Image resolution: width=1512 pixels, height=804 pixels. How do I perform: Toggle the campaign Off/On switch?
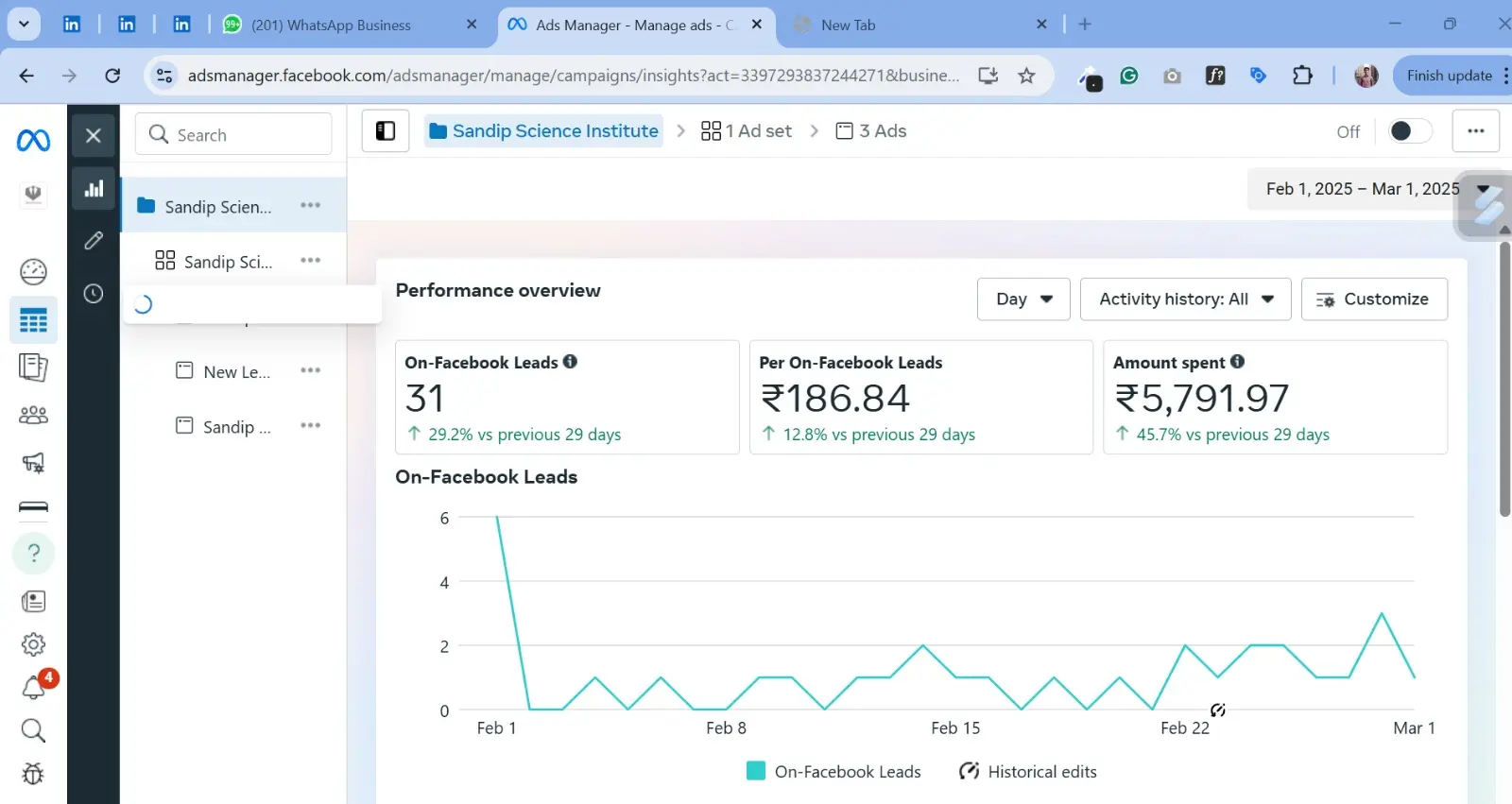1408,131
